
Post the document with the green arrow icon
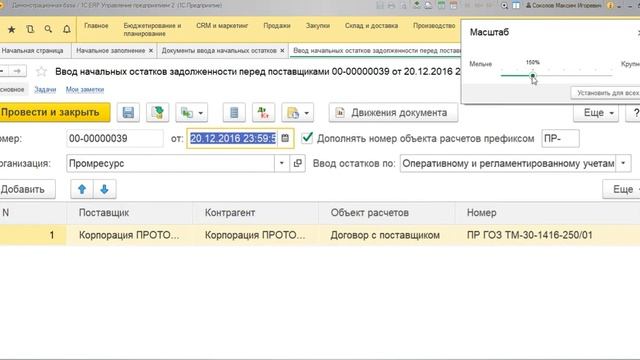click(x=158, y=113)
